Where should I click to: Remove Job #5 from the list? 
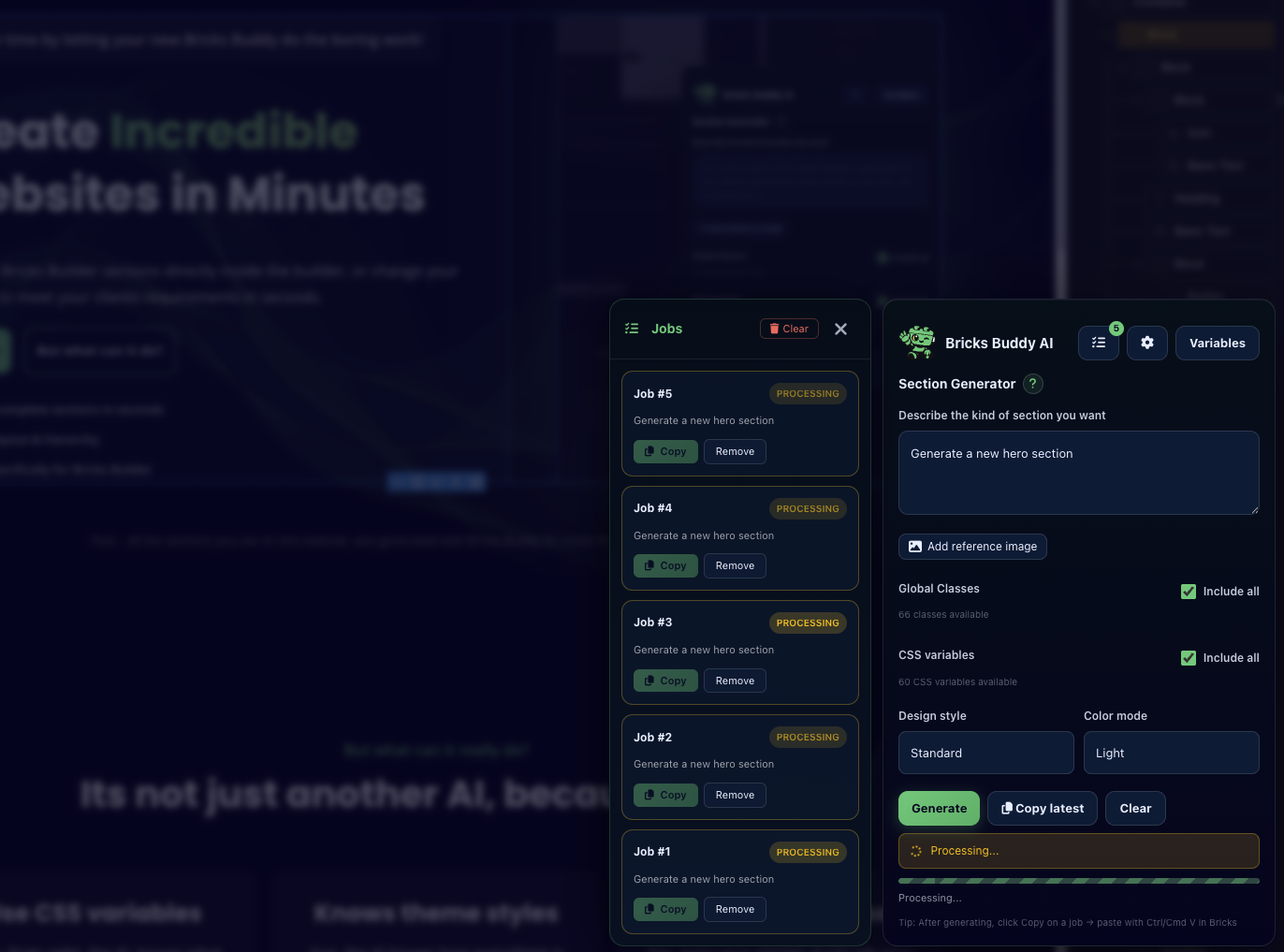735,451
